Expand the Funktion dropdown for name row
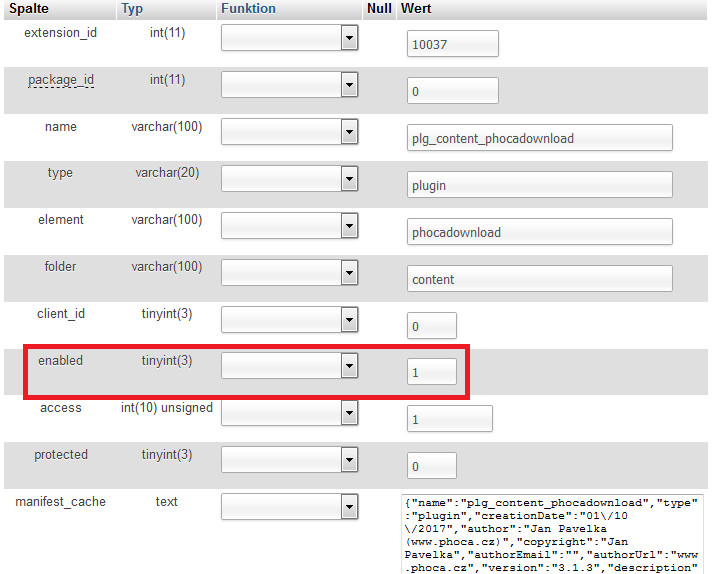Screen dimensions: 717x574 (x=289, y=131)
